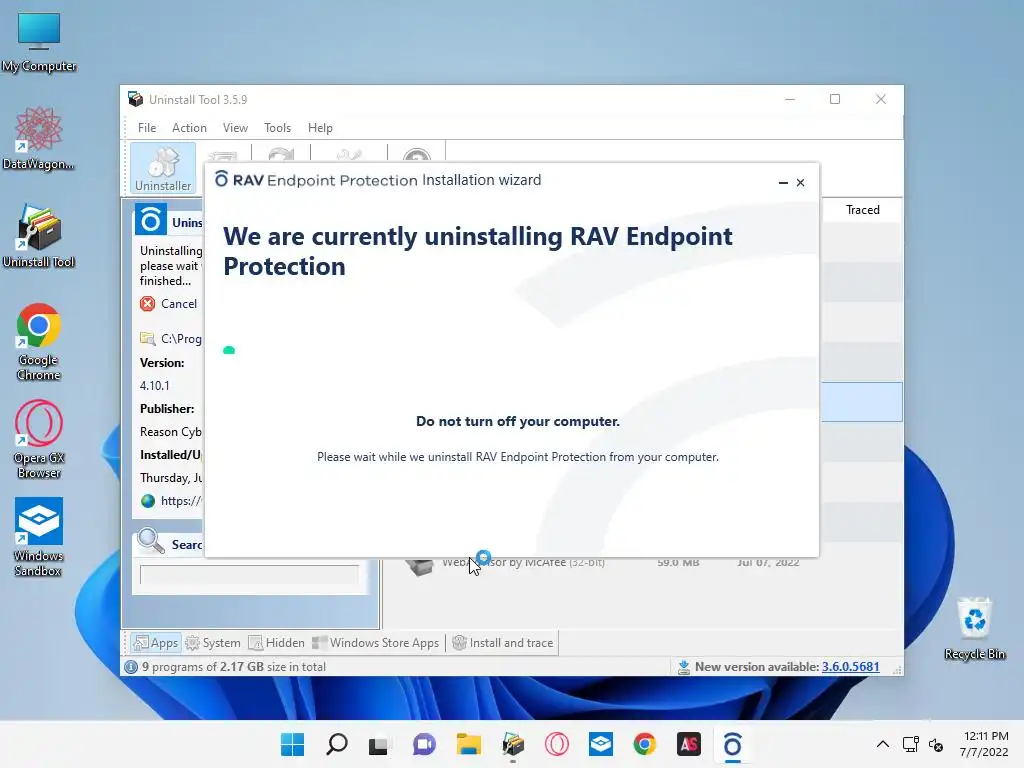Switch to Uninstall Tool taskbar icon
Screen dimensions: 1024x768
(x=513, y=744)
